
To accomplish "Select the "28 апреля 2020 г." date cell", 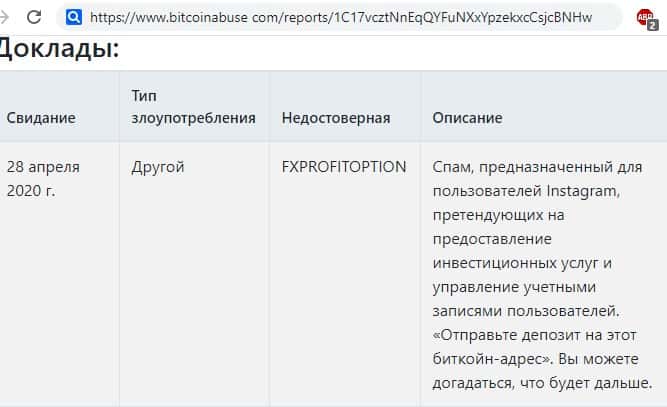I will pyautogui.click(x=43, y=179).
